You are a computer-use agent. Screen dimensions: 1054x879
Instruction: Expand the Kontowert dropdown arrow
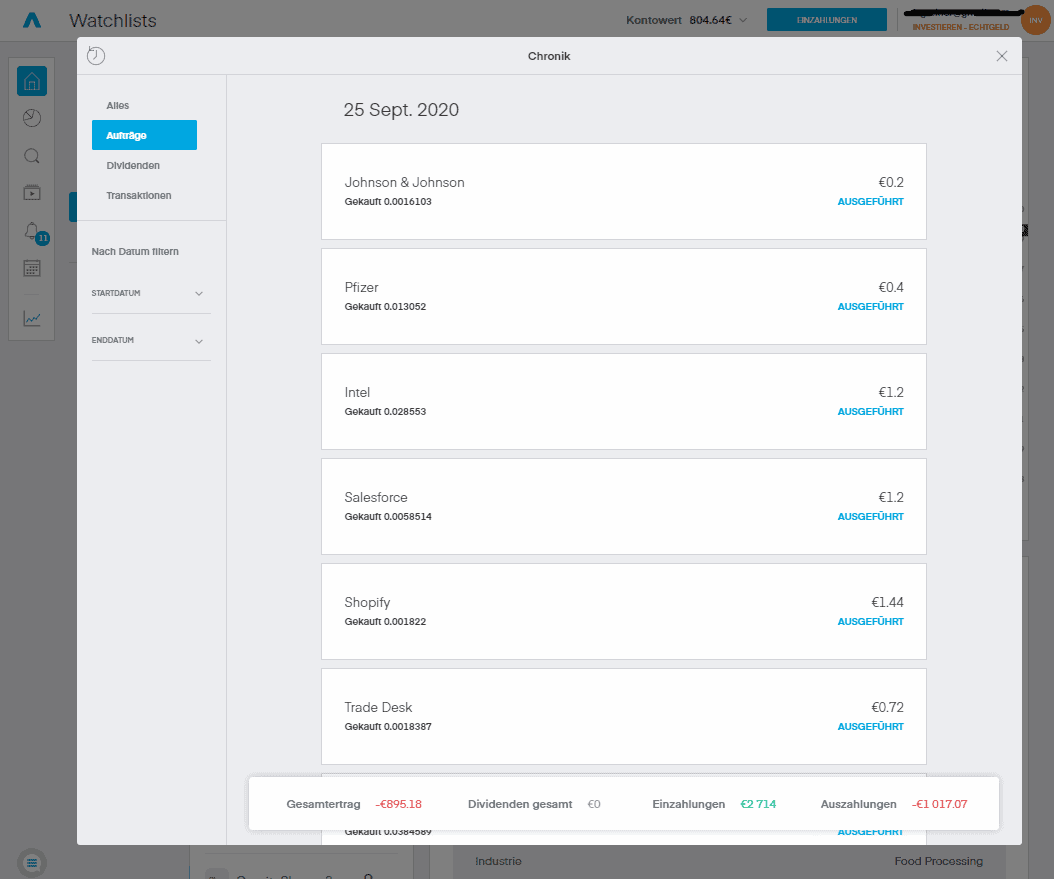[743, 20]
